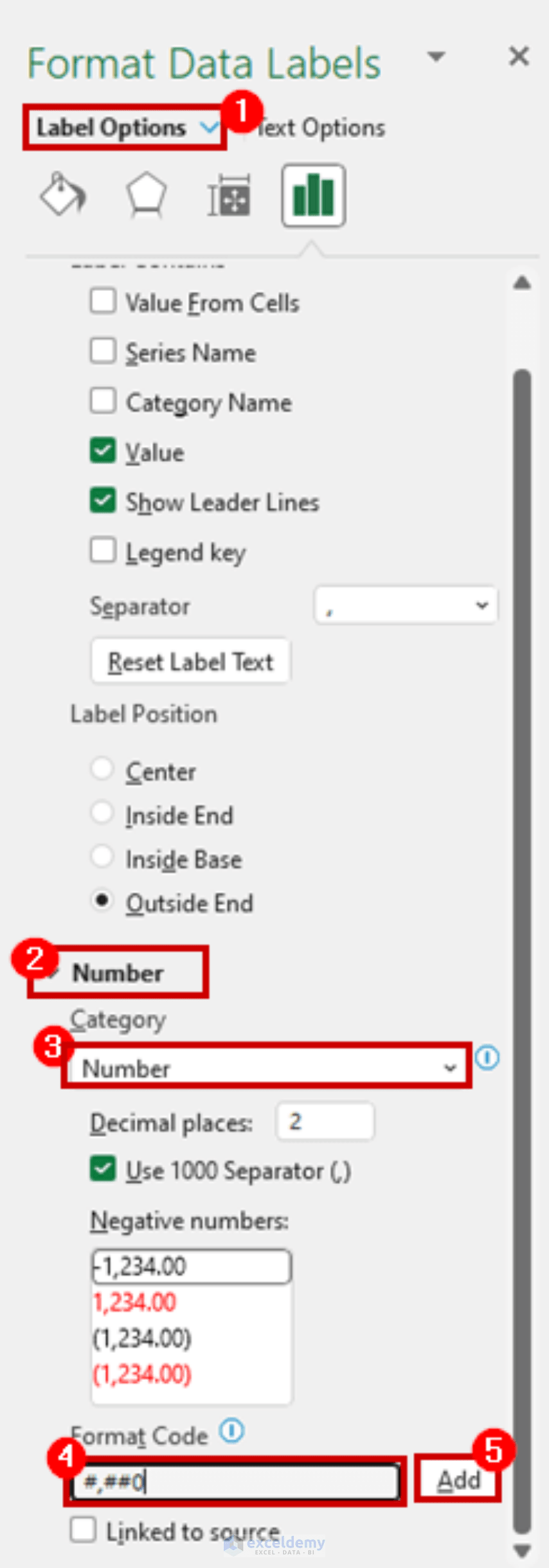Image resolution: width=549 pixels, height=1568 pixels.
Task: Enable the Value From Cells checkbox
Action: point(103,300)
